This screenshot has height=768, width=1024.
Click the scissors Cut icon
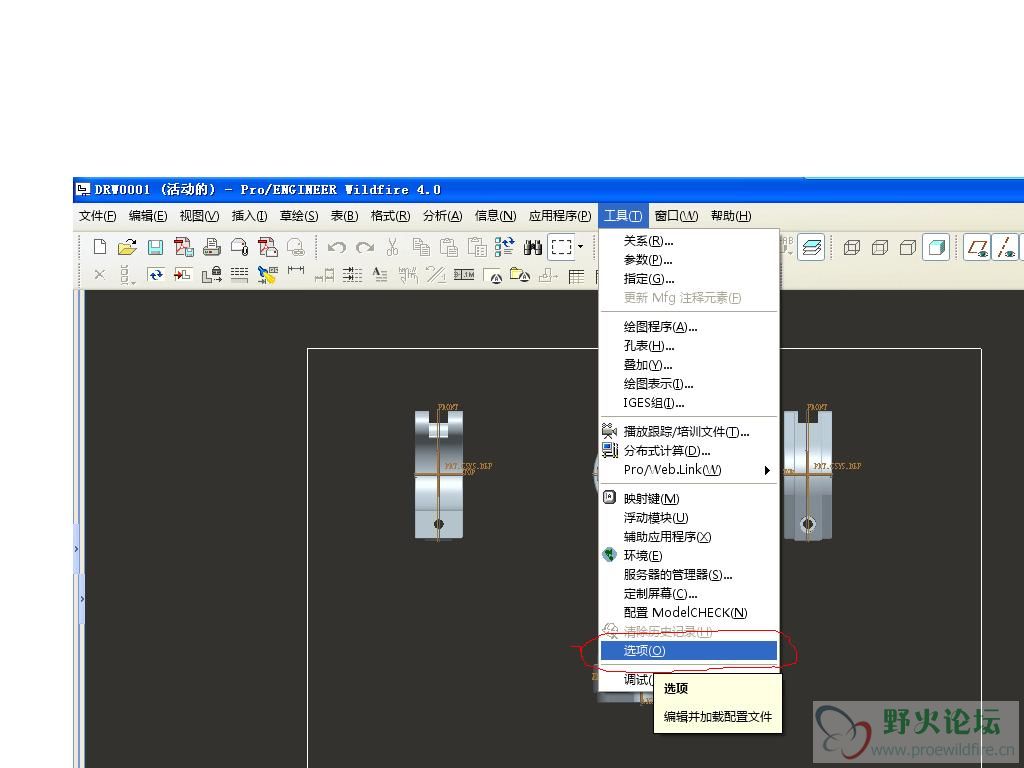click(x=392, y=247)
